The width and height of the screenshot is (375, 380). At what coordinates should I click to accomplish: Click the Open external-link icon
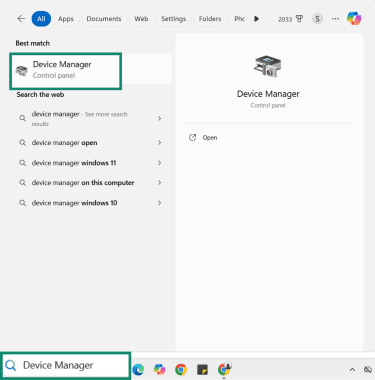pos(192,137)
